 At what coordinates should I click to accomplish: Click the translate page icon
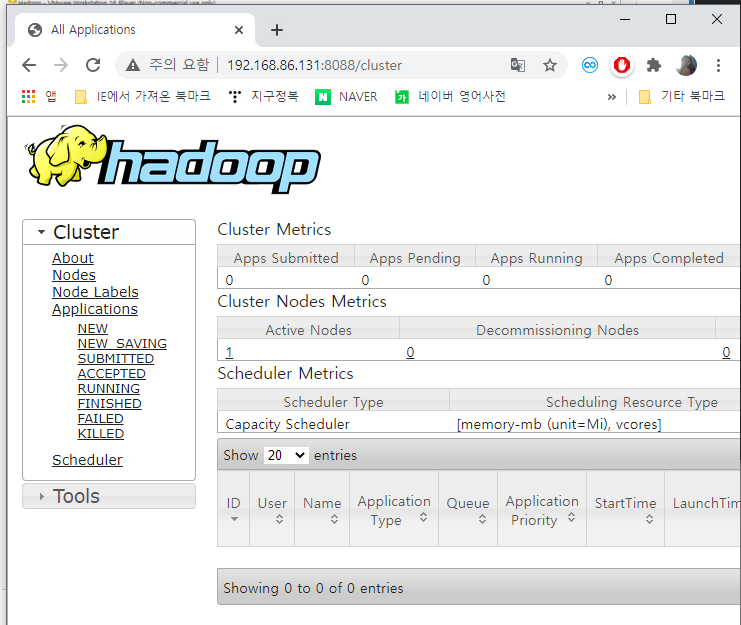point(518,65)
